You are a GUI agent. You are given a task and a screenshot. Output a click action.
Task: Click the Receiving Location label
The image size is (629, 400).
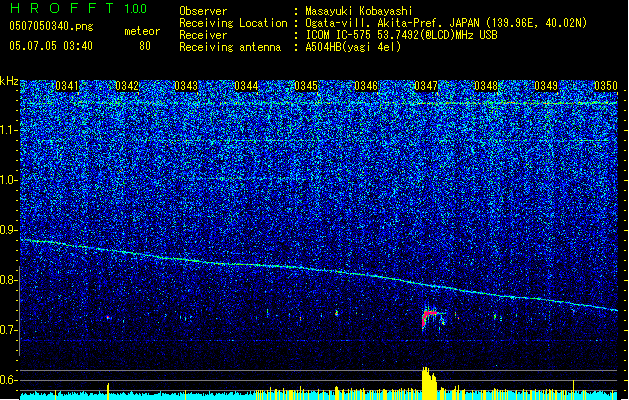point(233,23)
